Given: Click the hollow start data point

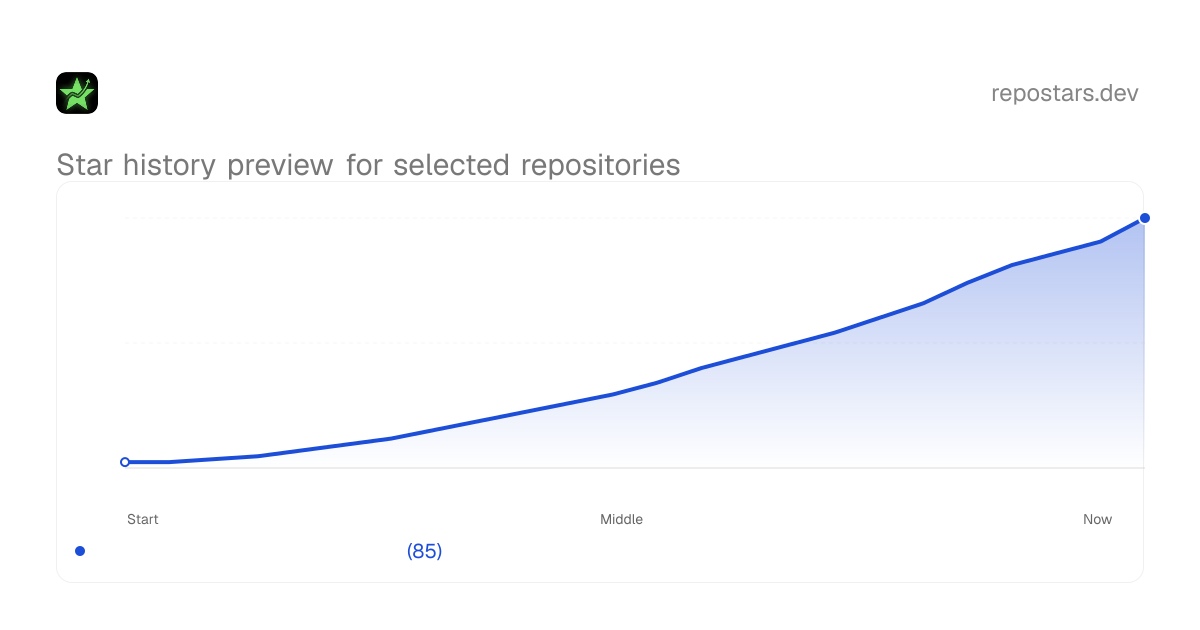Looking at the screenshot, I should (x=125, y=462).
